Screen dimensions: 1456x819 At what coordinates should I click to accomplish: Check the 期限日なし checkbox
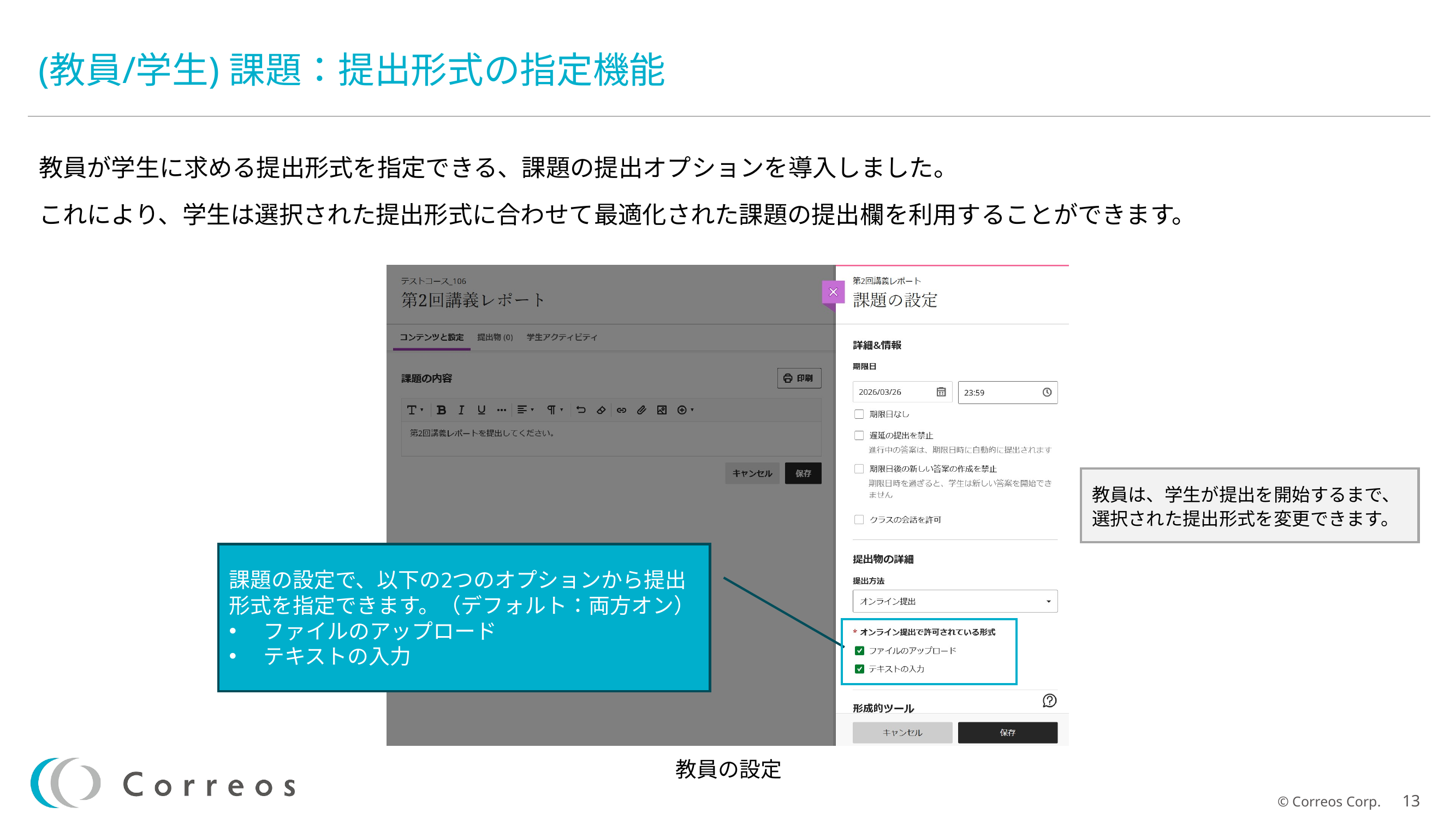(859, 414)
